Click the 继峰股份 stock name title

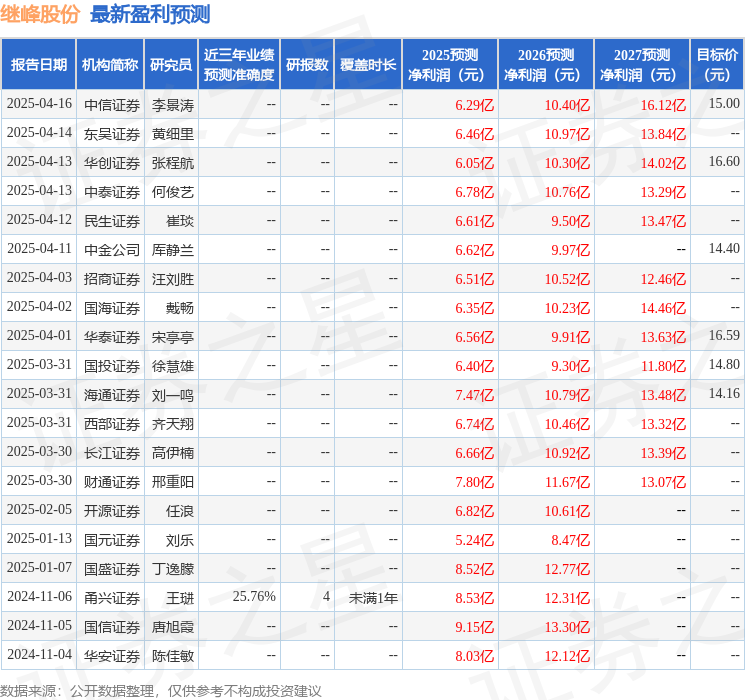click(x=41, y=14)
